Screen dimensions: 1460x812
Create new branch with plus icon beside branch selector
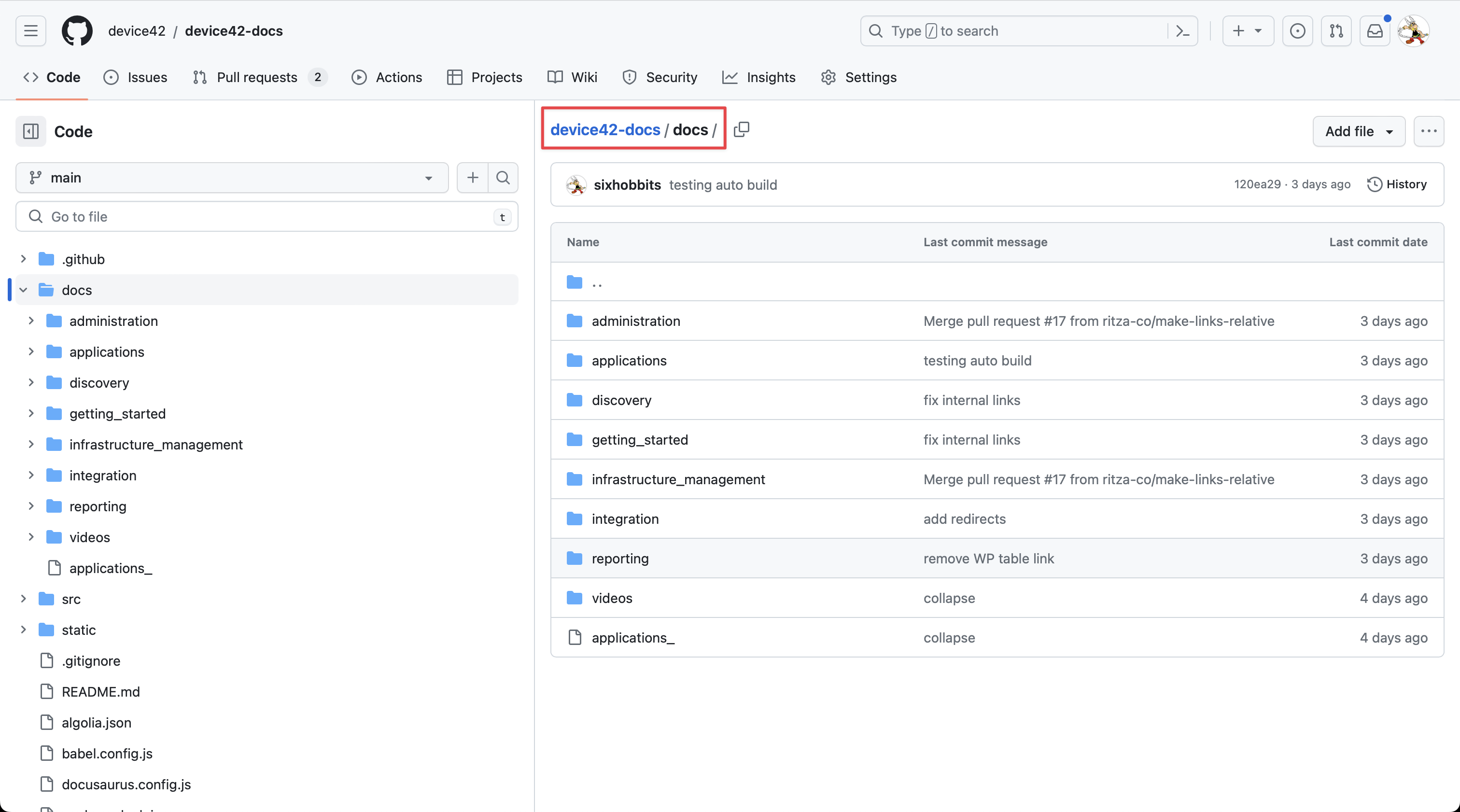472,177
